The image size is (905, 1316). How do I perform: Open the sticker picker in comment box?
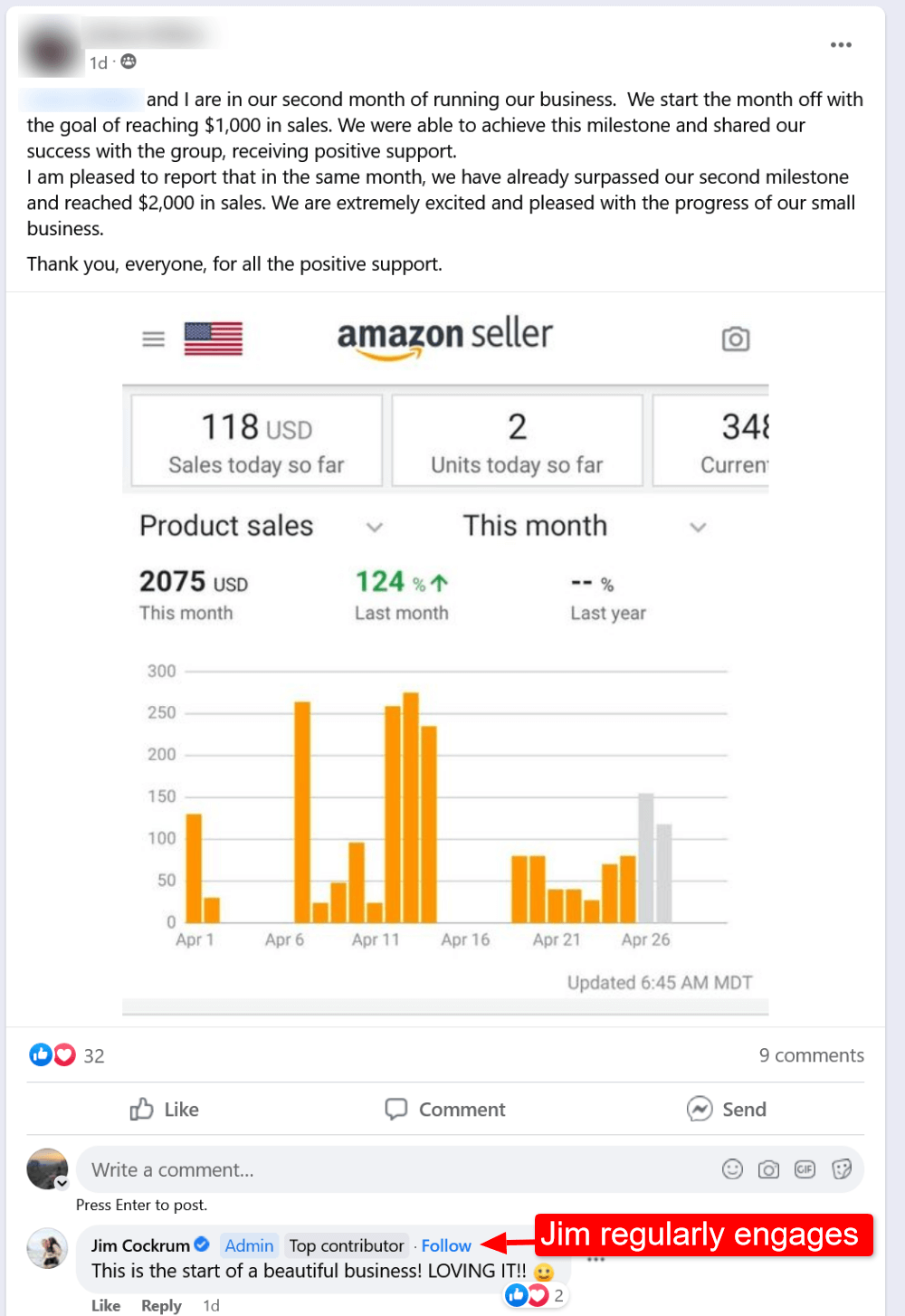click(x=842, y=1169)
